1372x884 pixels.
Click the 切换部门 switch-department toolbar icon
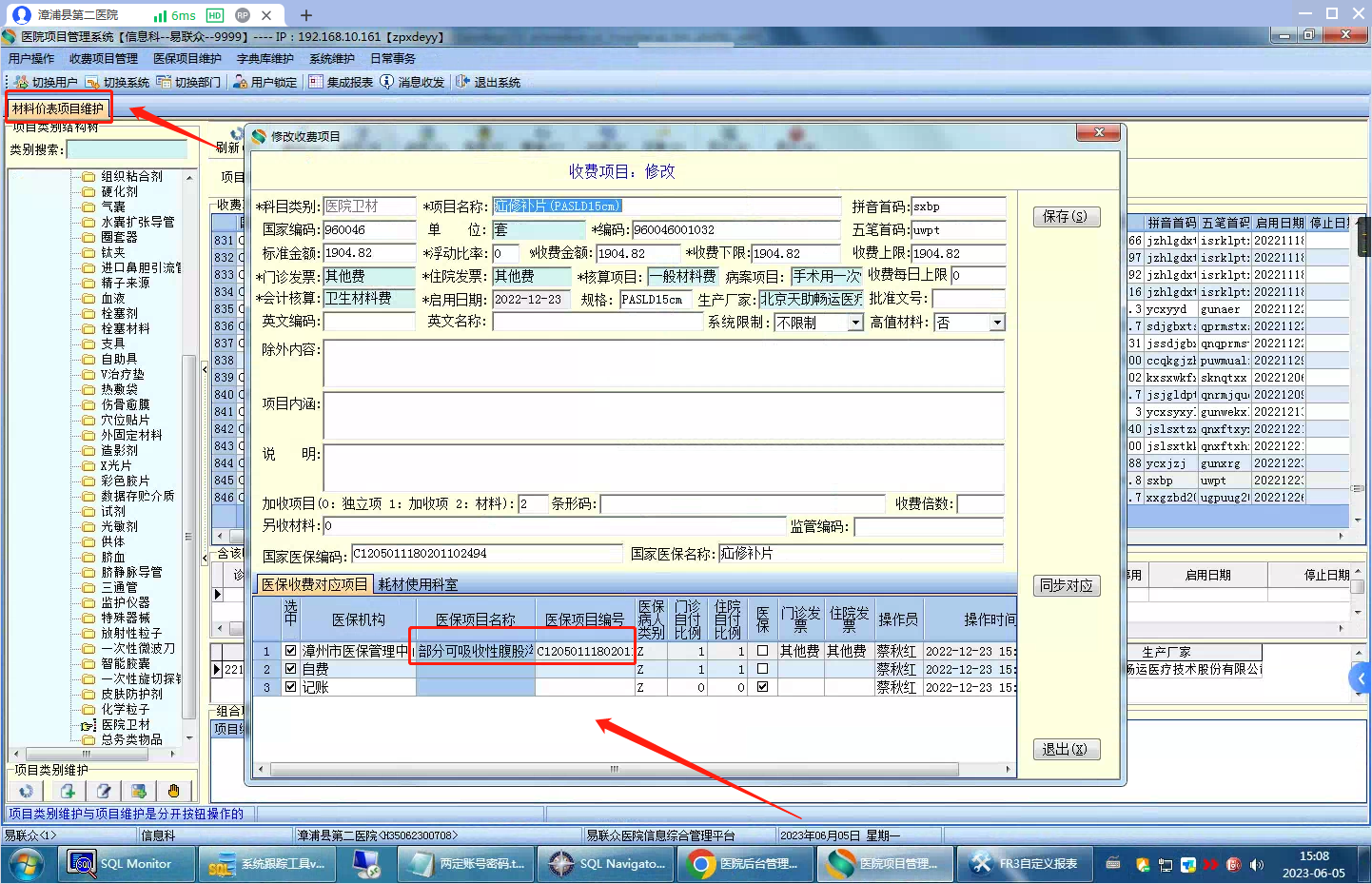click(164, 82)
